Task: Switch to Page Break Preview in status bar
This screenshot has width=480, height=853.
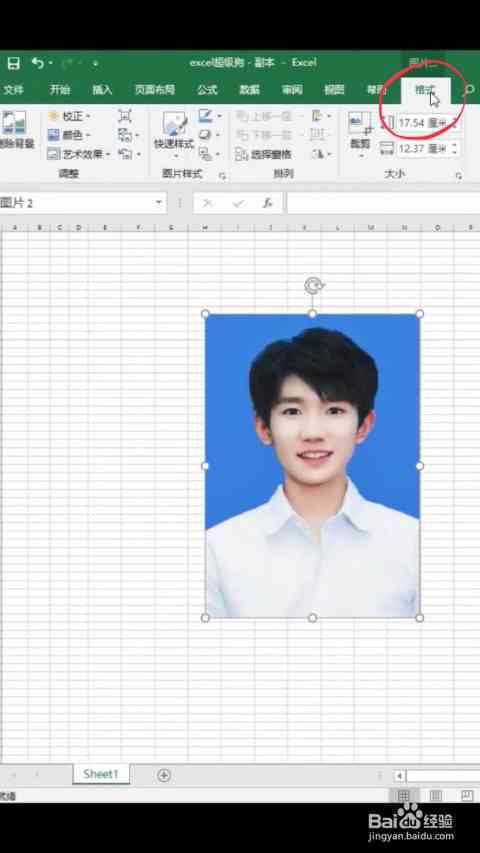Action: click(x=467, y=796)
